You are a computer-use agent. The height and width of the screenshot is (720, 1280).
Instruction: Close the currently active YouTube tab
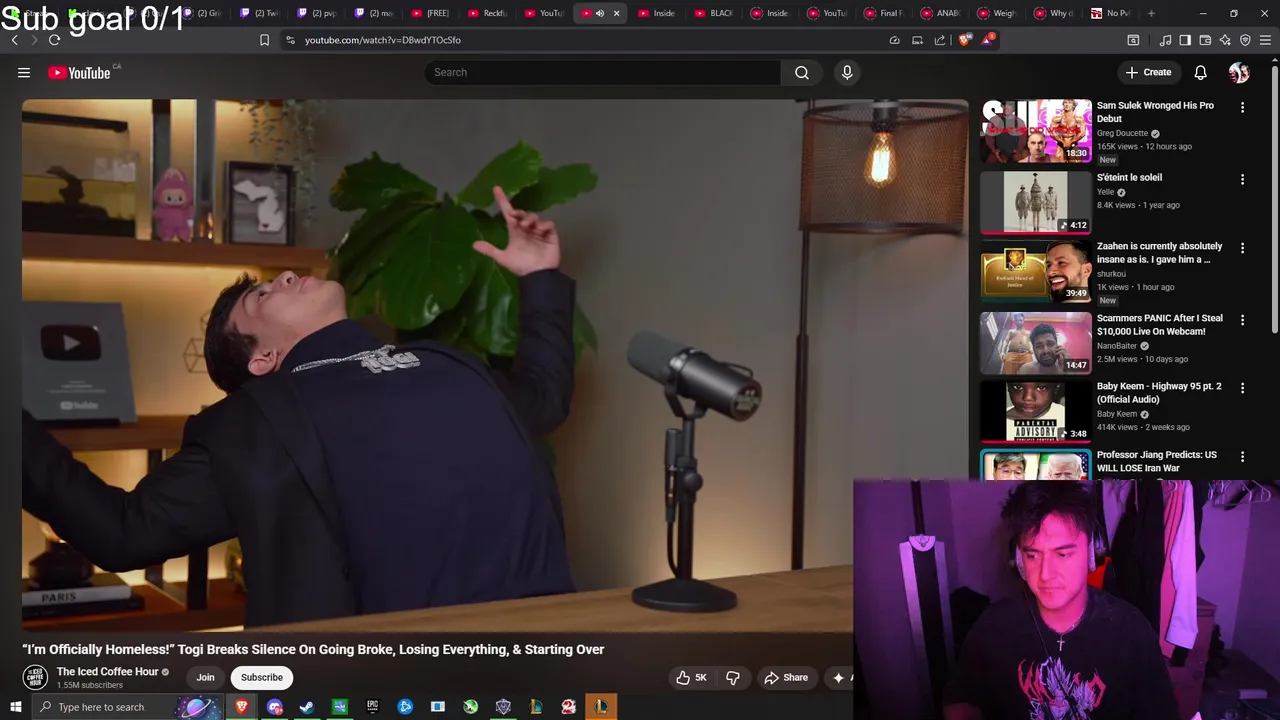point(616,13)
